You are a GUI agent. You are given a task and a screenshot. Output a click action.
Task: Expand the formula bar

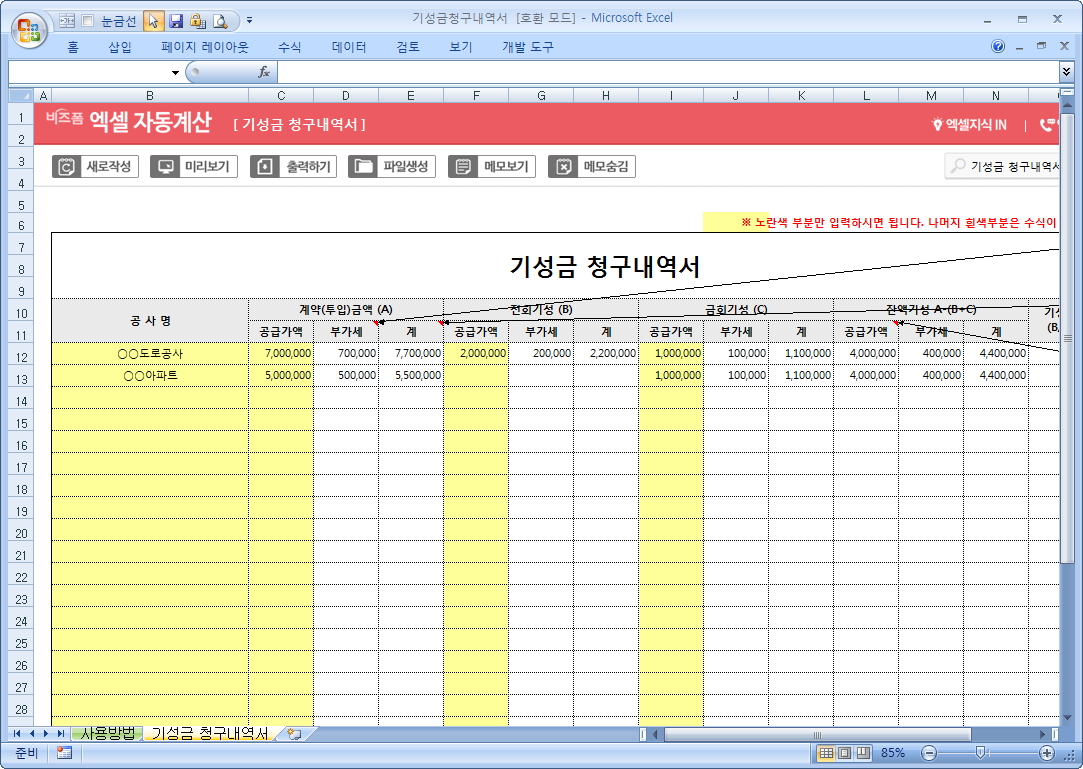click(1066, 72)
